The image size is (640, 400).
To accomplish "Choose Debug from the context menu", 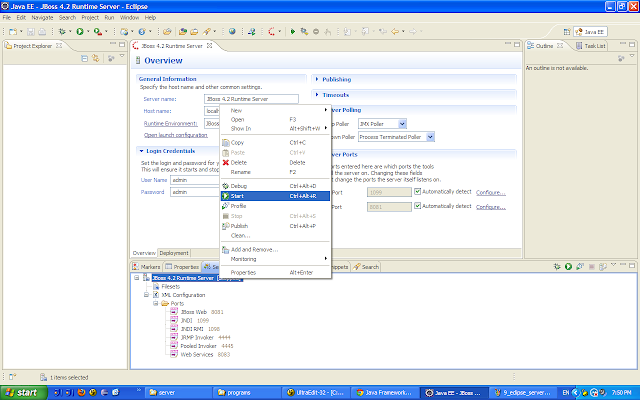I will coord(275,186).
